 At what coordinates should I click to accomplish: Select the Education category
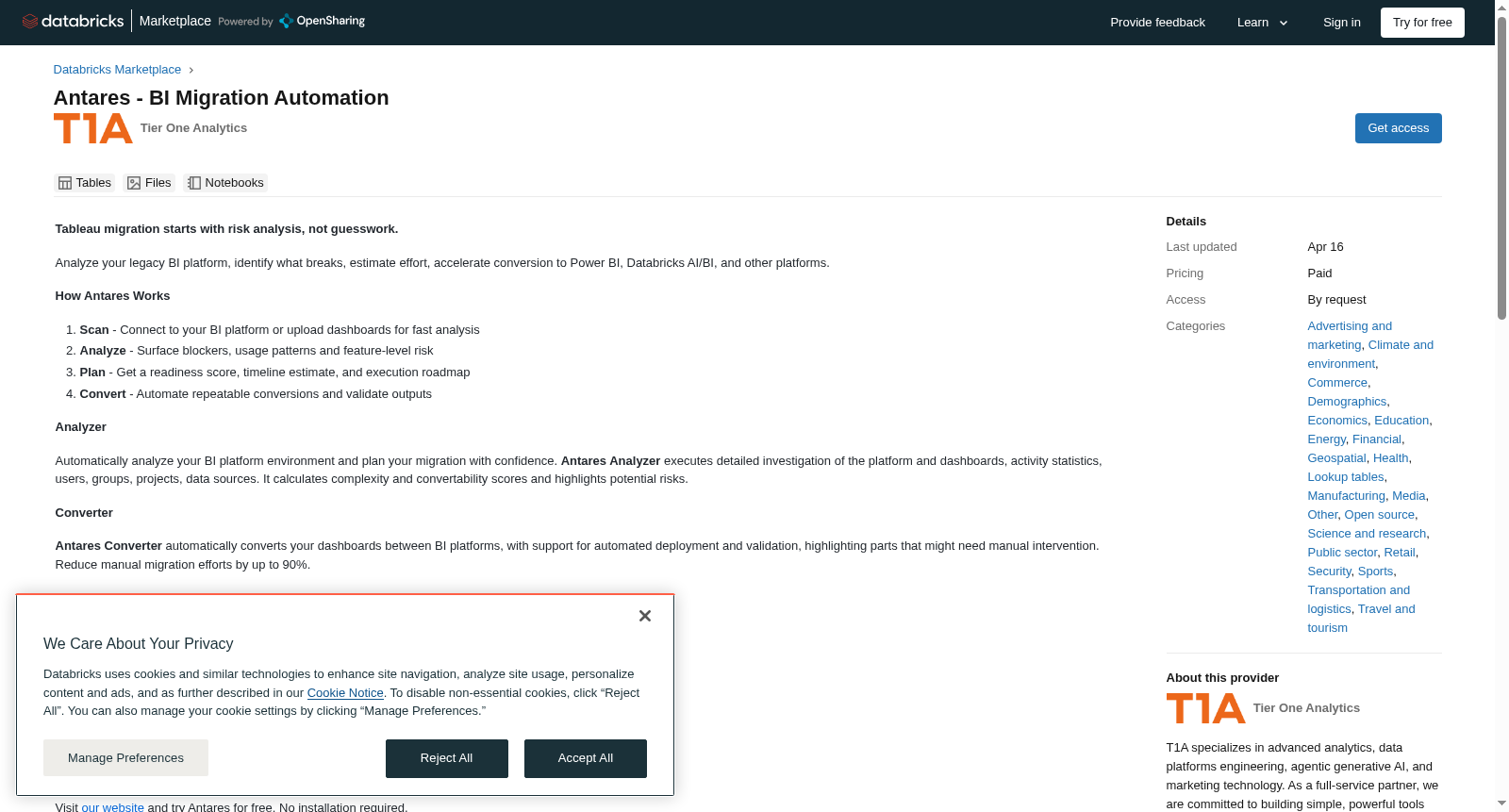coord(1401,421)
